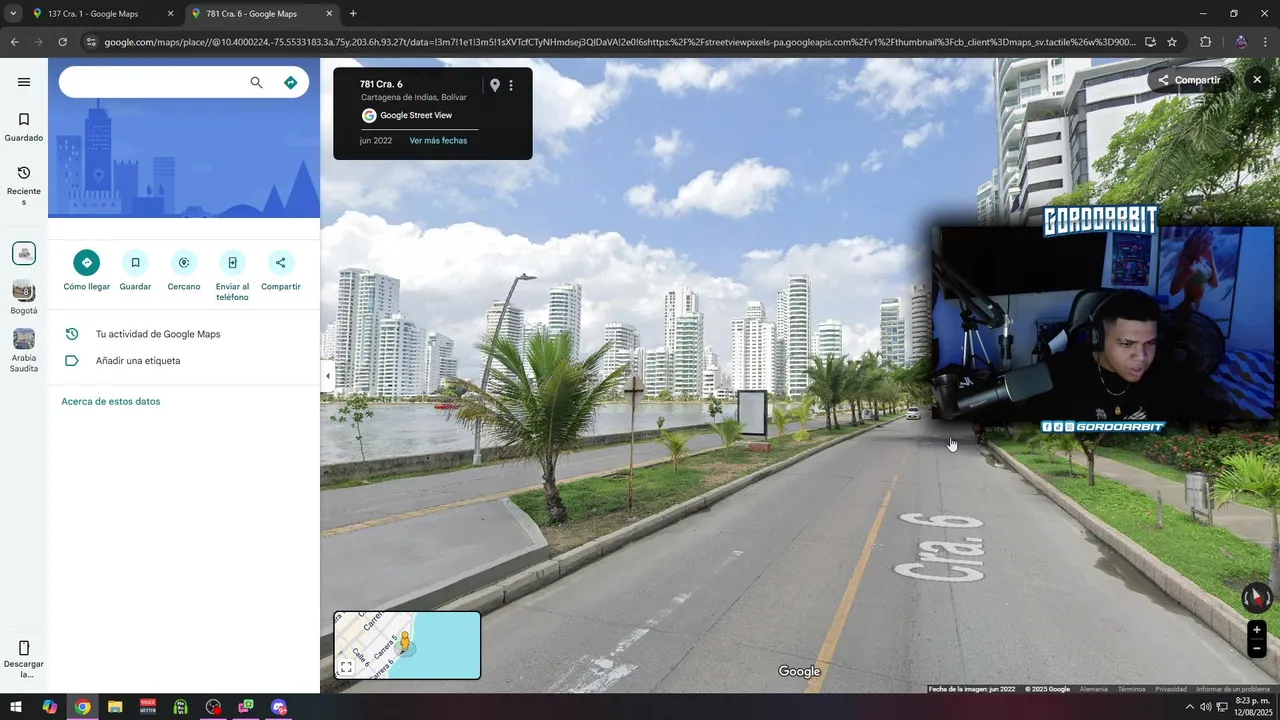Image resolution: width=1280 pixels, height=720 pixels.
Task: Open a new browser tab
Action: click(x=353, y=14)
